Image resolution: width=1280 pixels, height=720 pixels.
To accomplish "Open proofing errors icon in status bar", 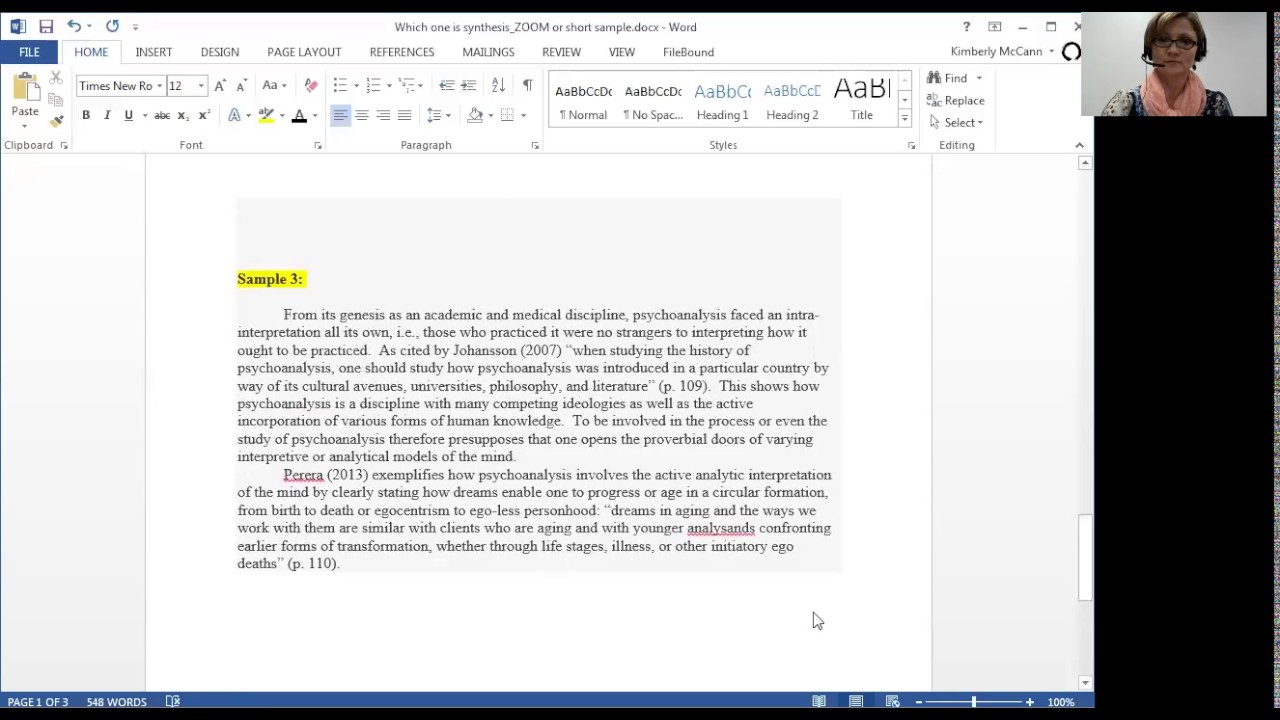I will click(172, 702).
